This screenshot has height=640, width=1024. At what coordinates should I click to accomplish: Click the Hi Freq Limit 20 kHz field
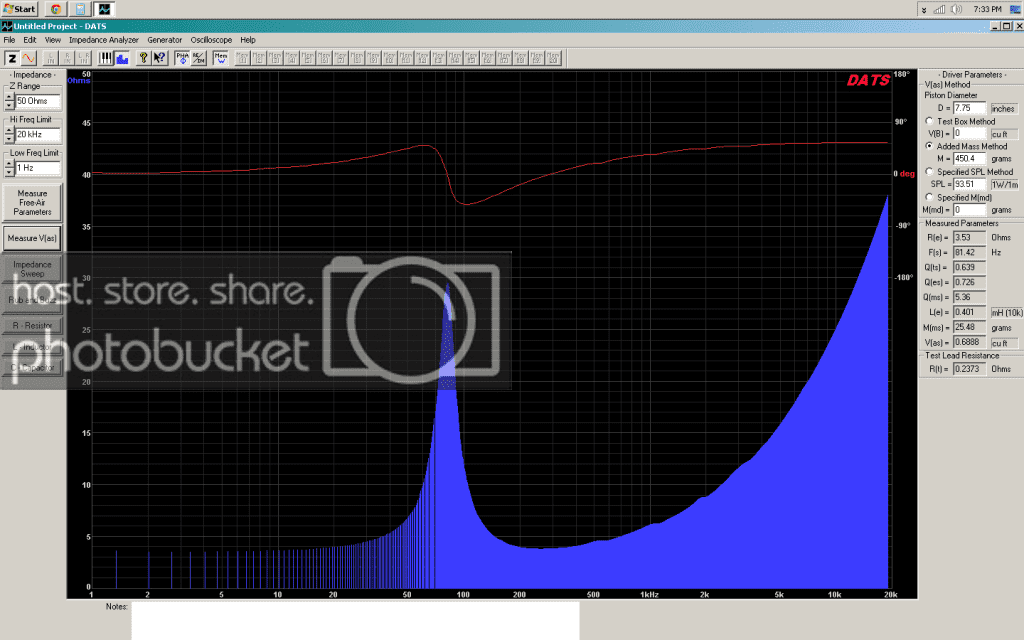[x=38, y=135]
